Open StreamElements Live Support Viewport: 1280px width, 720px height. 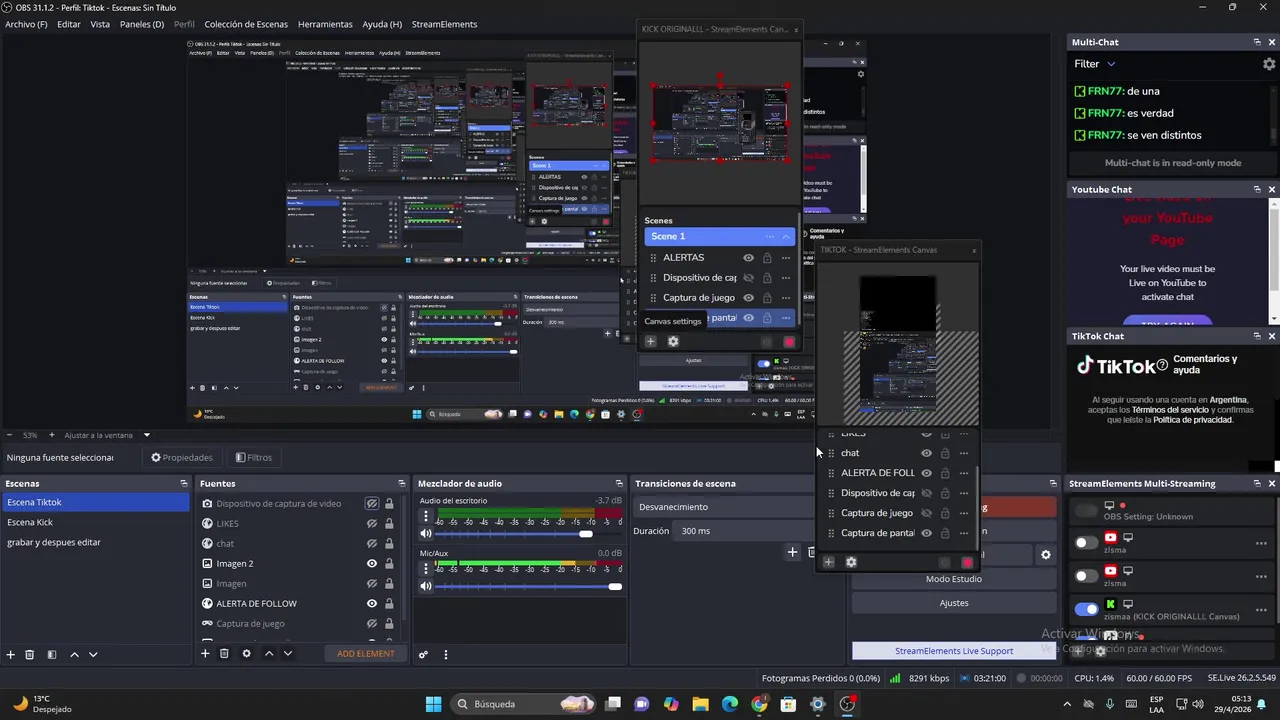pos(953,651)
